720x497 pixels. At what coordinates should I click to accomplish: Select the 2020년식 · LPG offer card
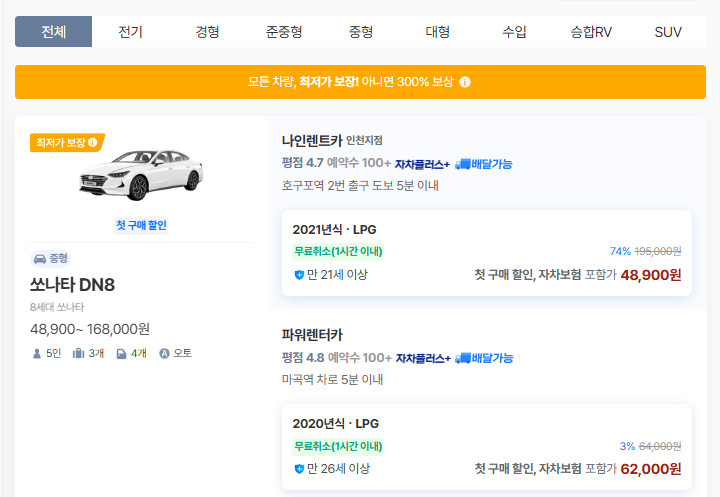point(487,447)
